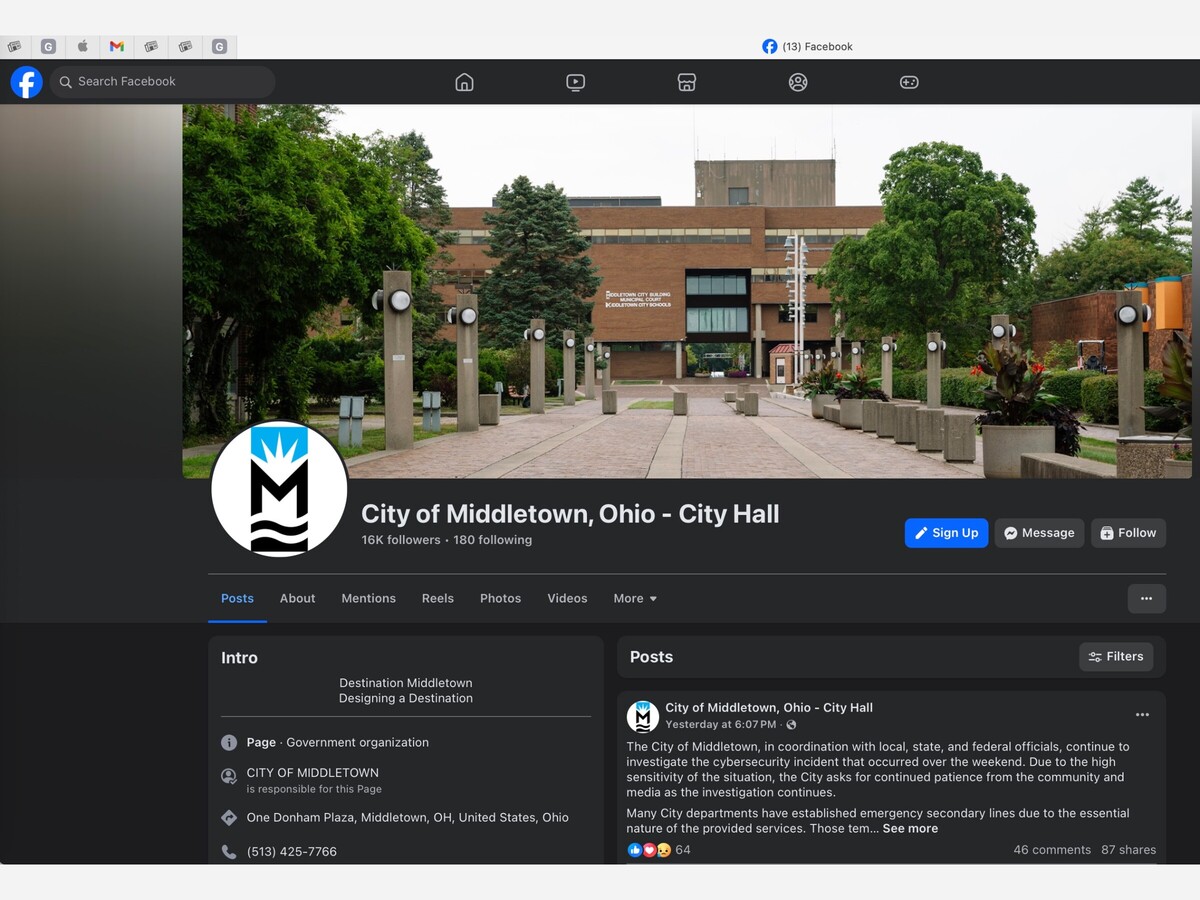Open the "Yesterday at 6:07 PM" timestamp

pyautogui.click(x=720, y=724)
